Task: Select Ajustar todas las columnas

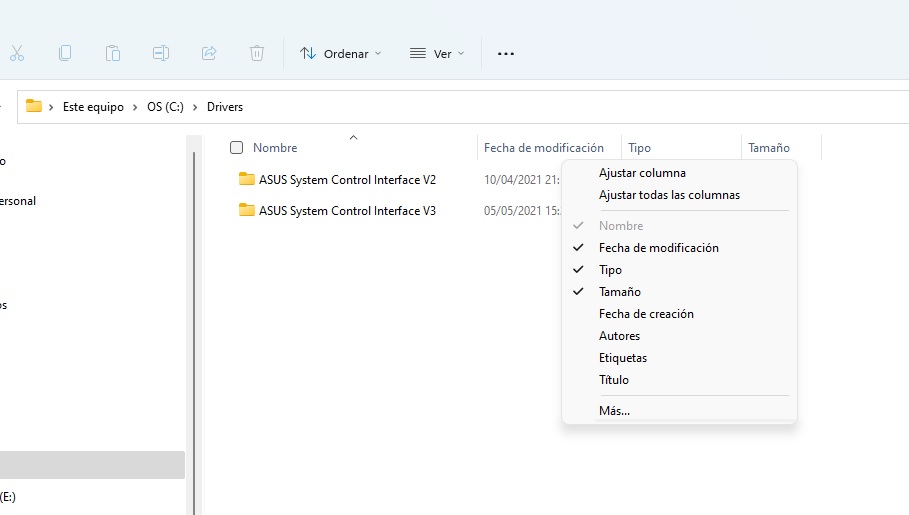Action: point(669,195)
